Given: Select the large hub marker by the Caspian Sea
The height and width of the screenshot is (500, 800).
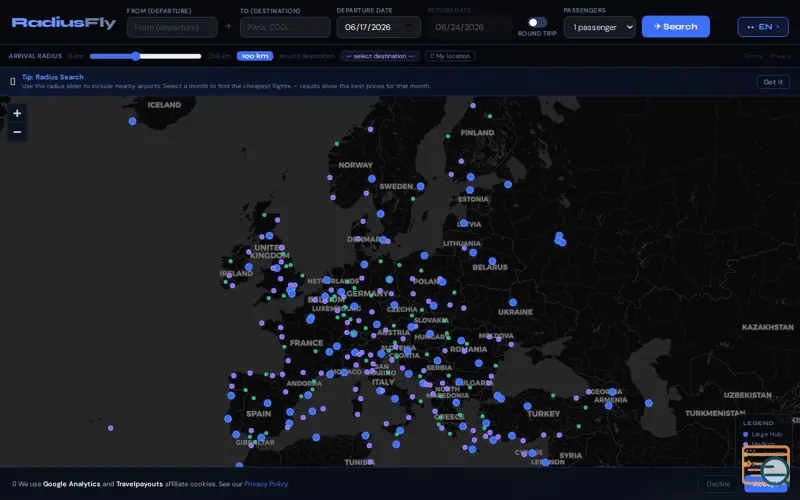Looking at the screenshot, I should coord(648,403).
